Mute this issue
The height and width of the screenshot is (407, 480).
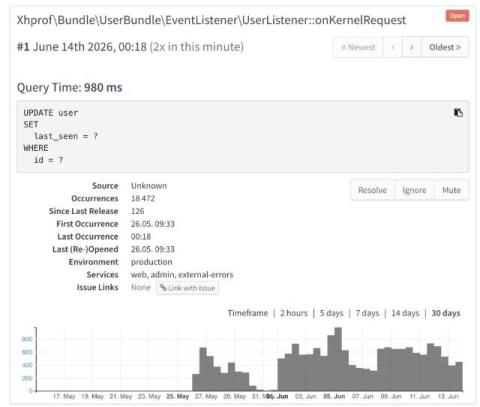pos(452,190)
